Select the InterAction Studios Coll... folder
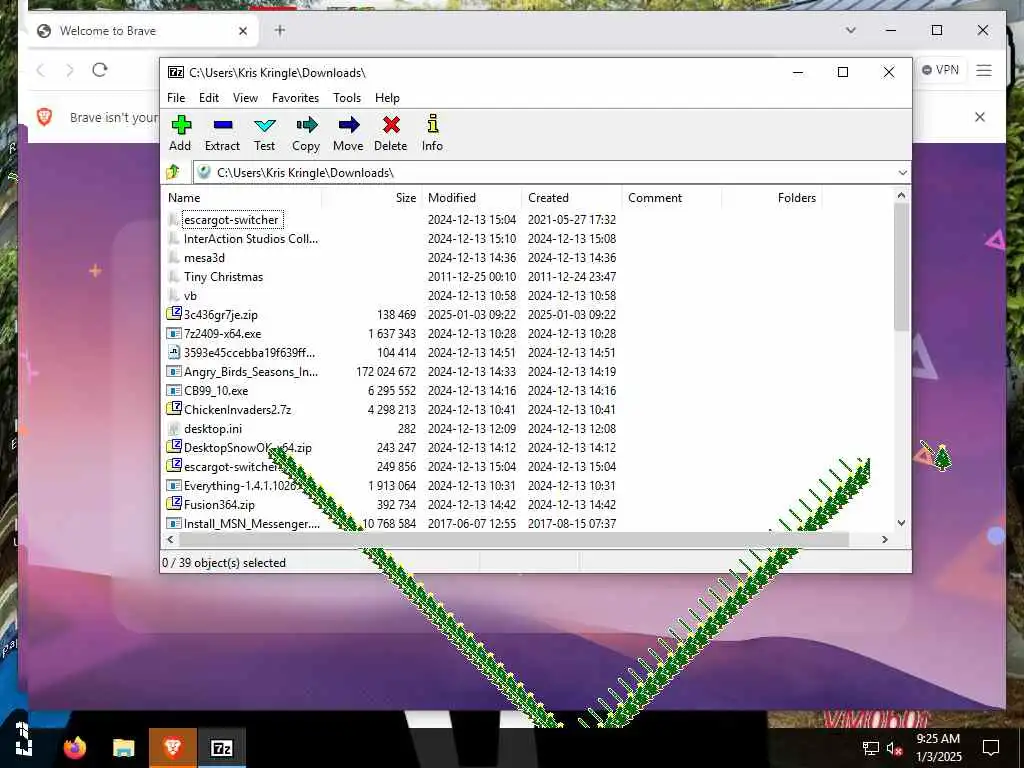The height and width of the screenshot is (768, 1024). point(251,239)
